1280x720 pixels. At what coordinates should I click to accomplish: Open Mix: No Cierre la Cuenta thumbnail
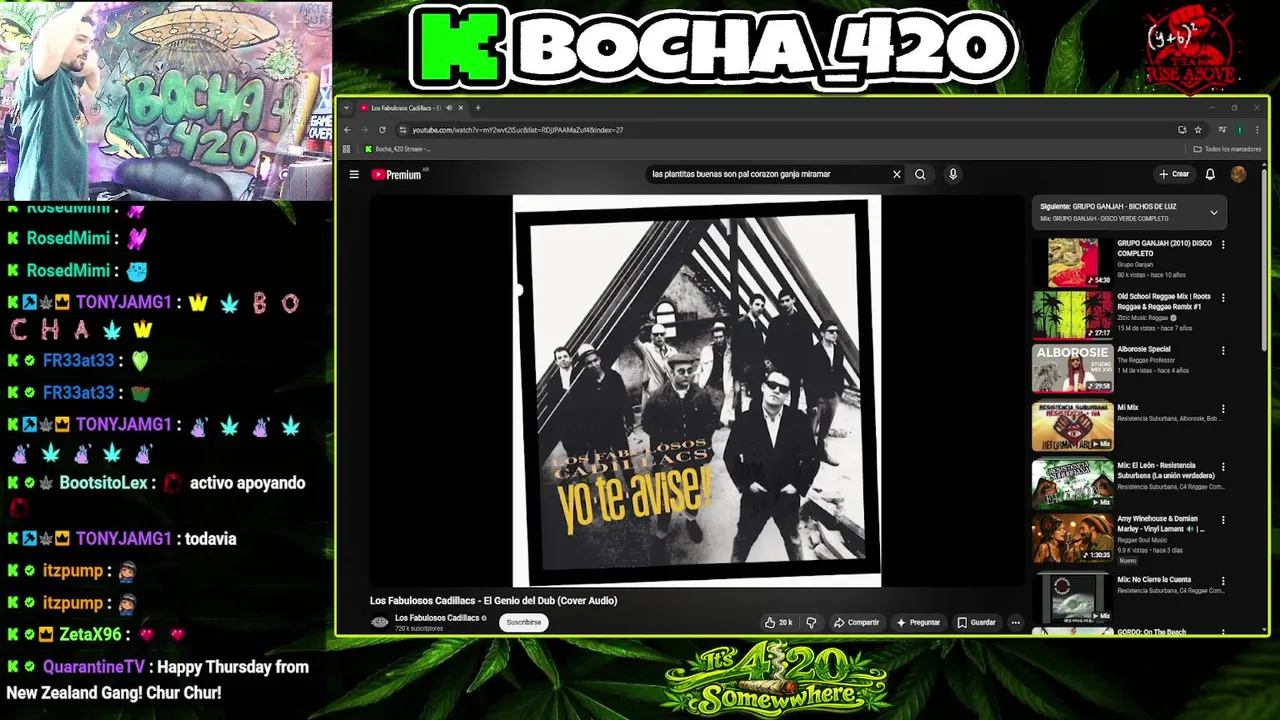coord(1072,597)
